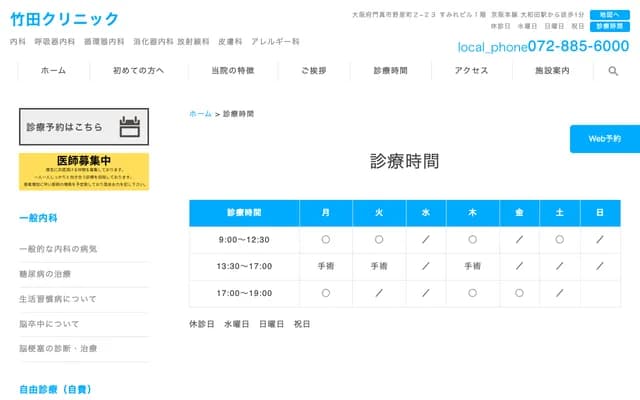The height and width of the screenshot is (400, 640).
Task: Open 糖尿病の治療 in the sidebar
Action: click(45, 274)
